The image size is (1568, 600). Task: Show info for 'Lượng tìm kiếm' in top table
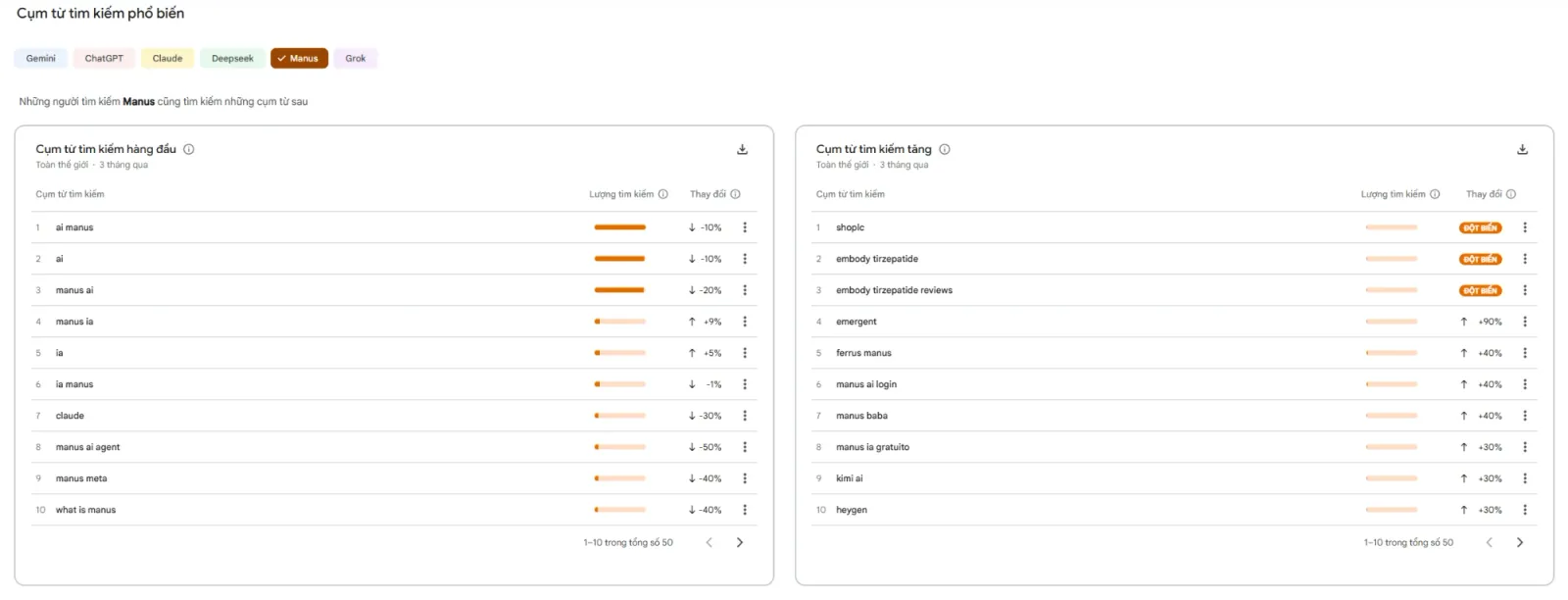663,194
